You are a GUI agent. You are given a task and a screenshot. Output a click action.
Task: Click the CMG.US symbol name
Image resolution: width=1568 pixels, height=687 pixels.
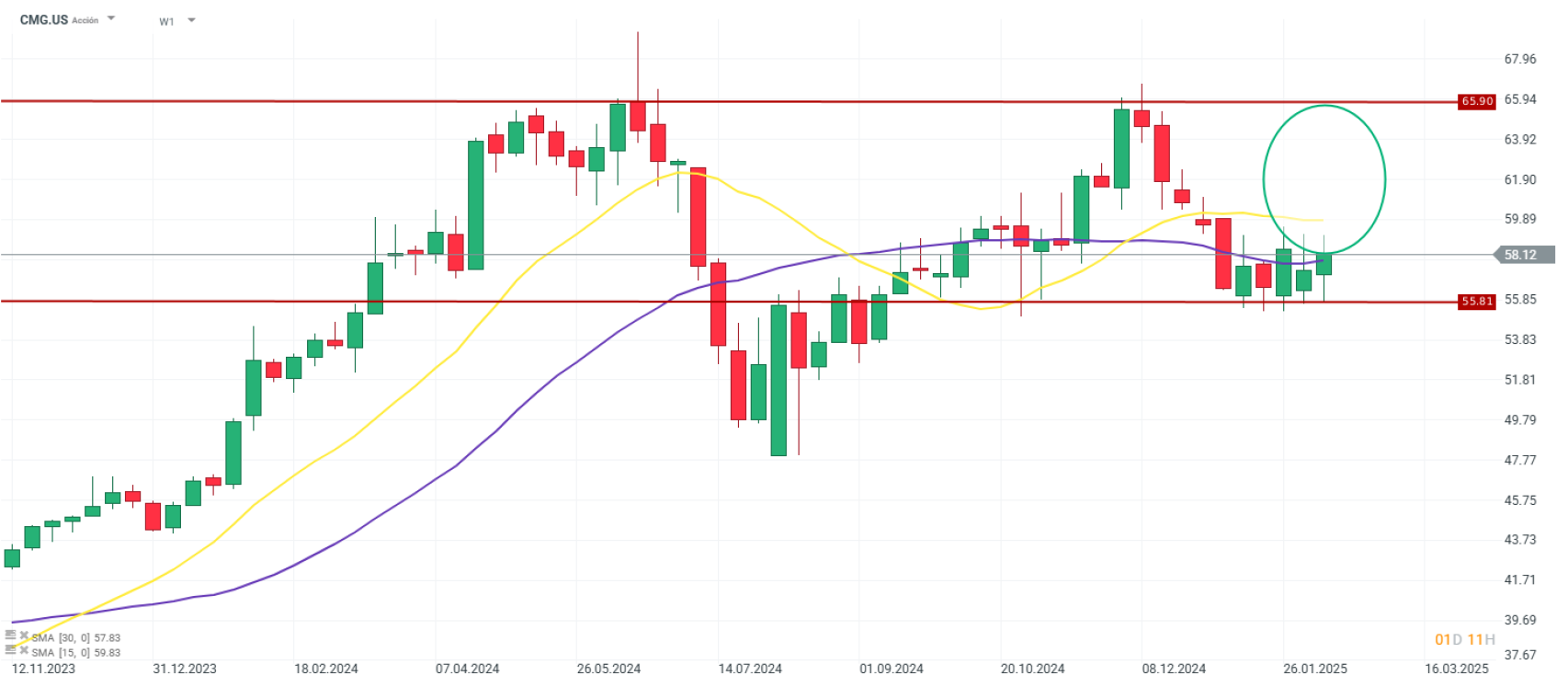[x=44, y=19]
